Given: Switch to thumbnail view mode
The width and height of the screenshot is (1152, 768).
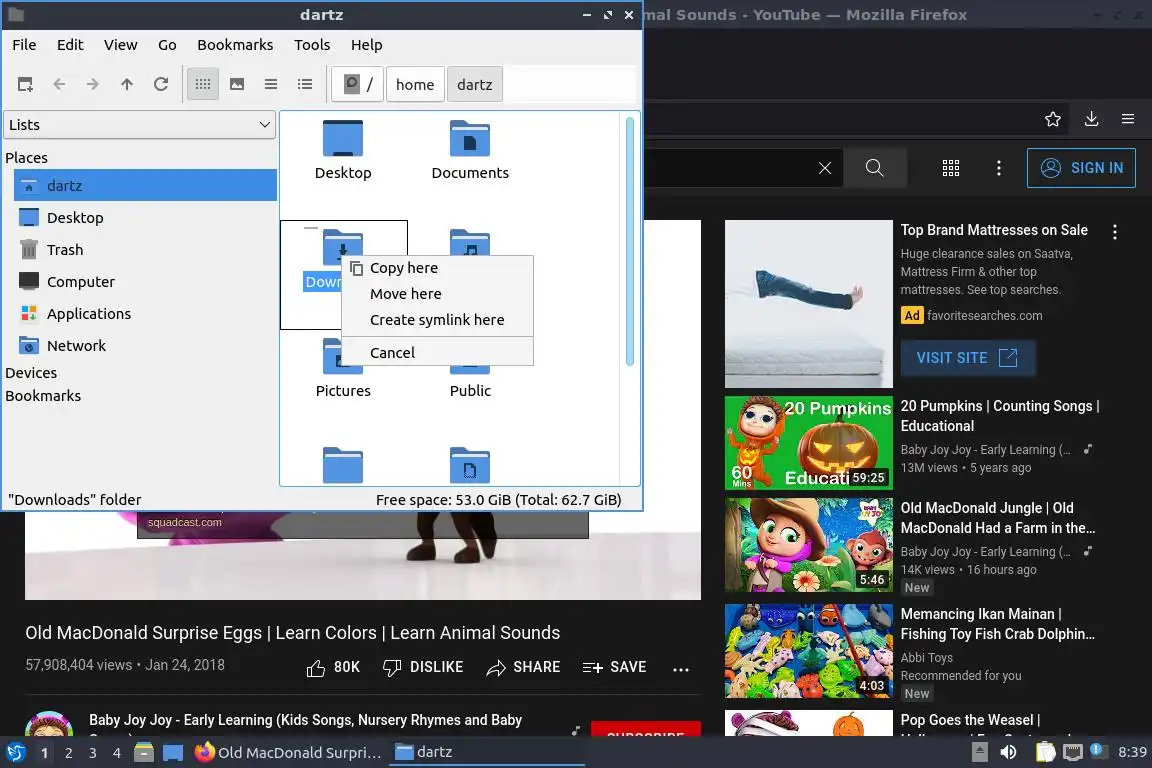Looking at the screenshot, I should pyautogui.click(x=237, y=85).
